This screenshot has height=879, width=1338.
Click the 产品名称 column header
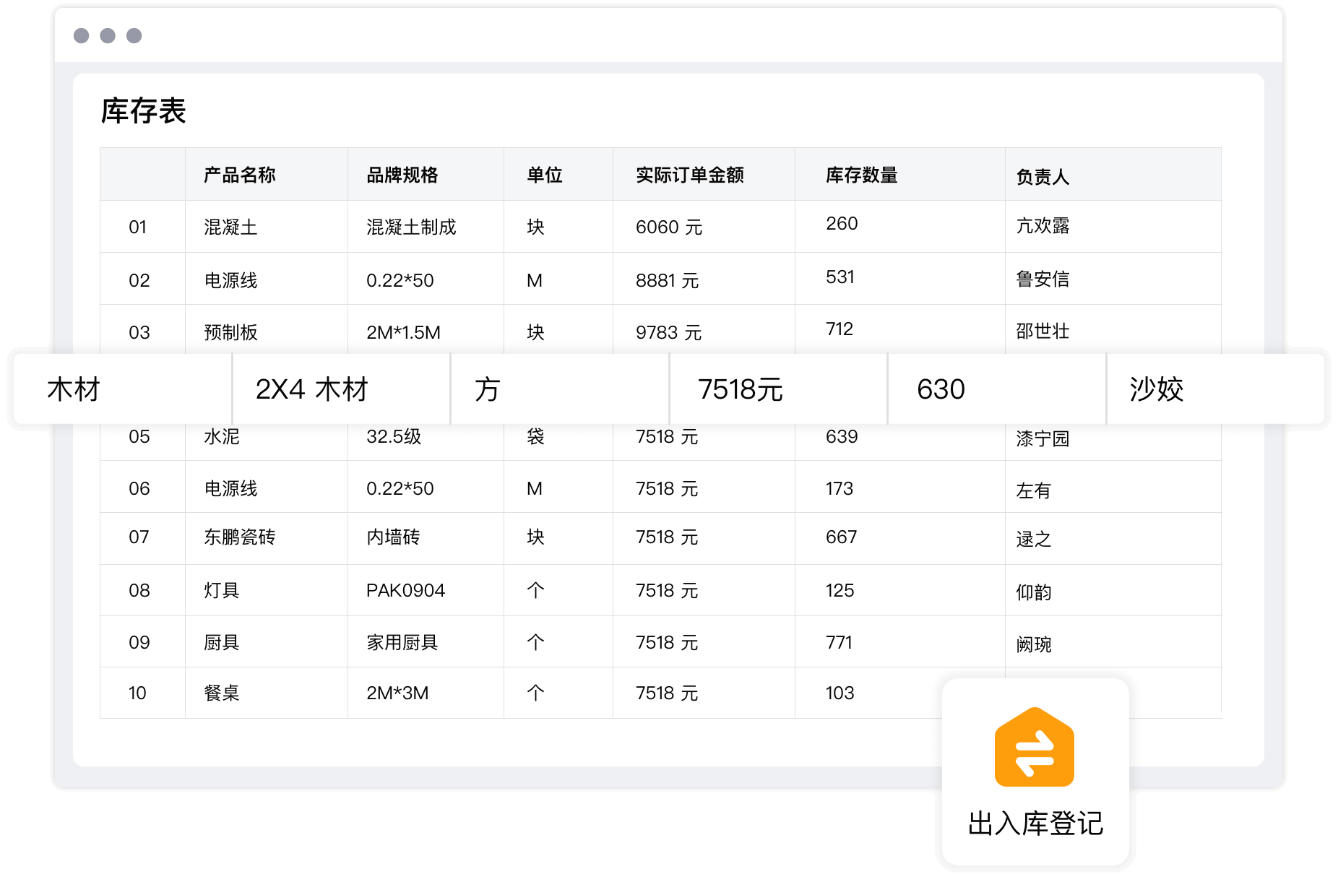click(239, 175)
